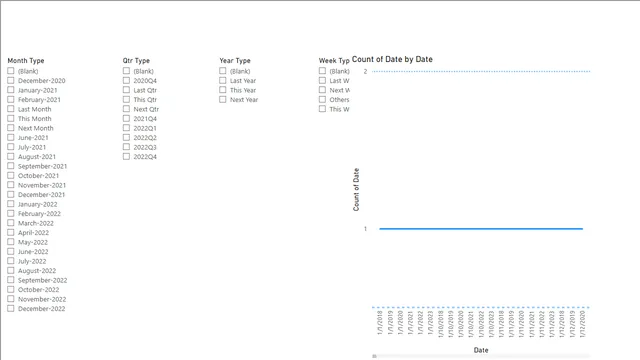Image resolution: width=640 pixels, height=360 pixels.
Task: Check the This Qtr checkbox
Action: click(x=126, y=100)
